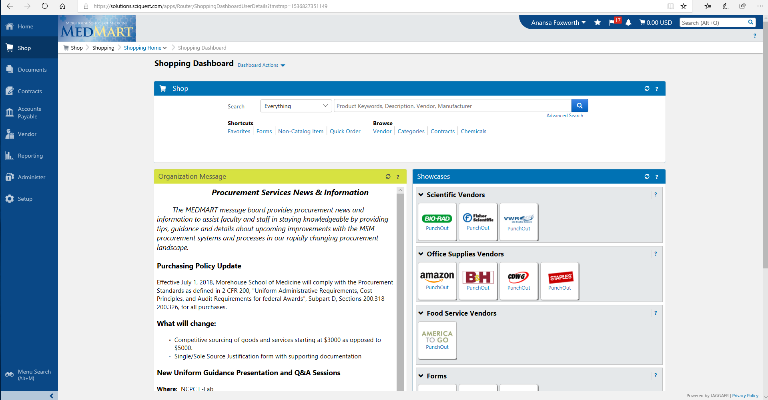This screenshot has height=400, width=768.
Task: Collapse the sidebar with the arrow
Action: tap(51, 396)
